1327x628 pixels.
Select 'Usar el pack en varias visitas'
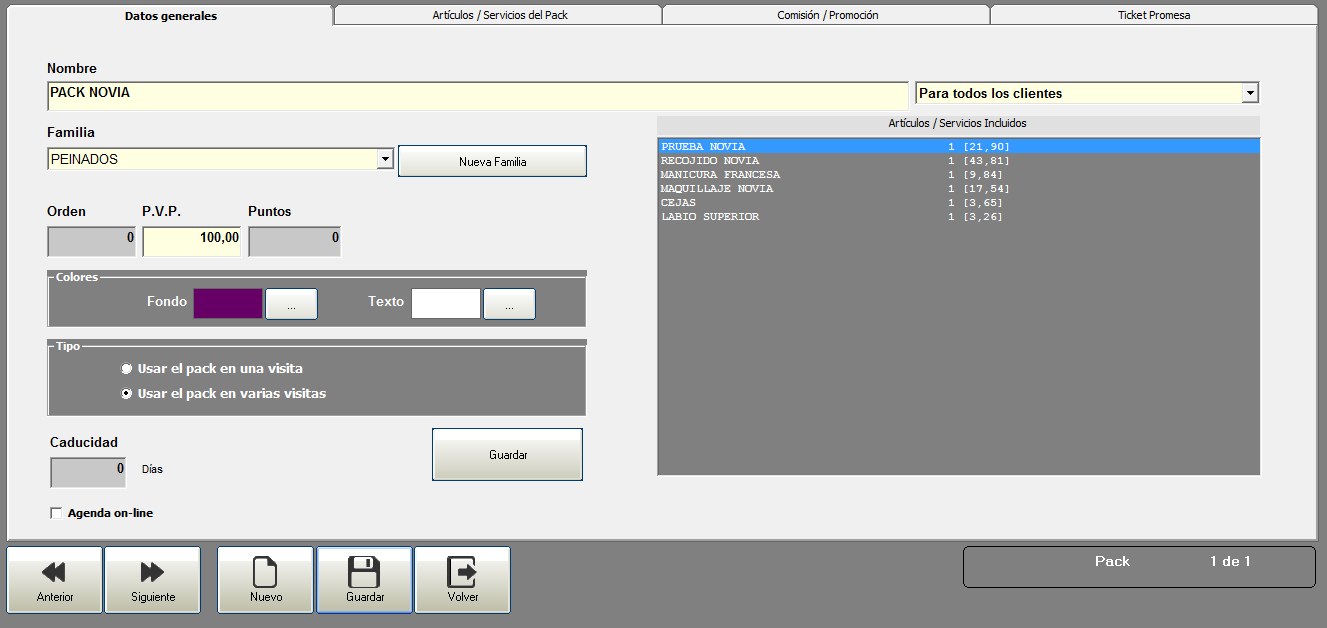pos(127,394)
